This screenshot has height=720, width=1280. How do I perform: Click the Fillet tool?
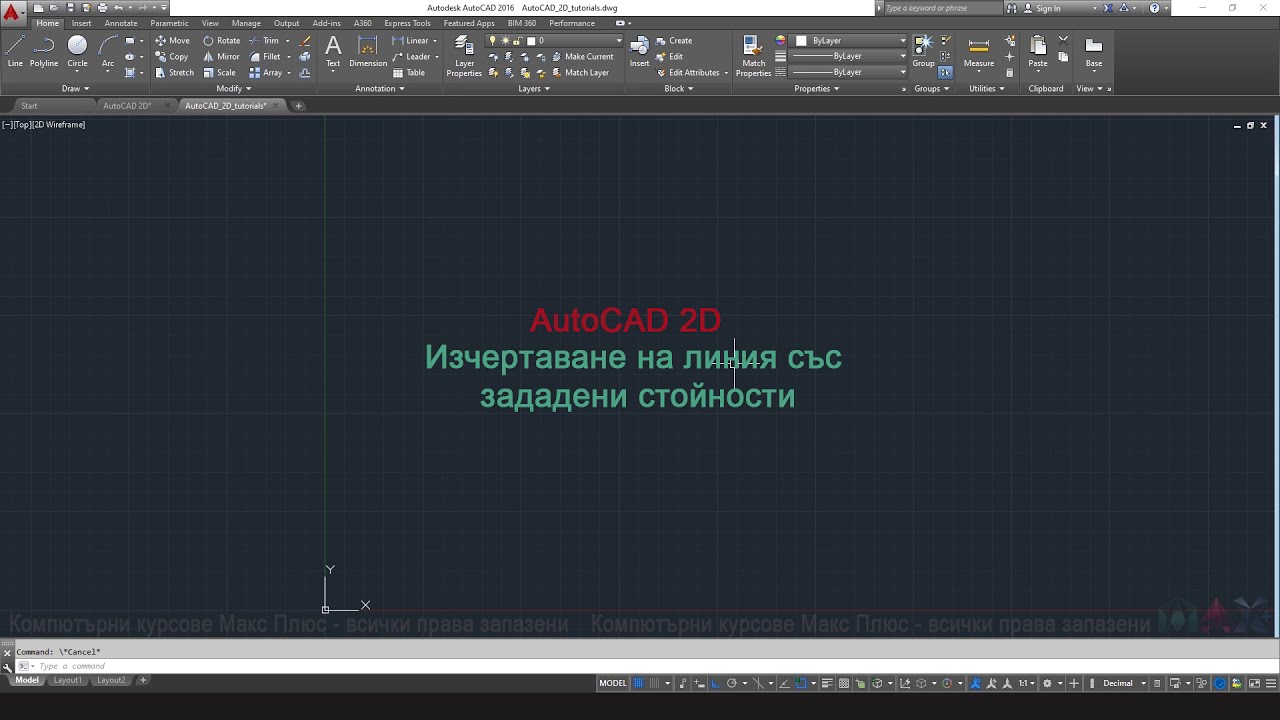[265, 57]
